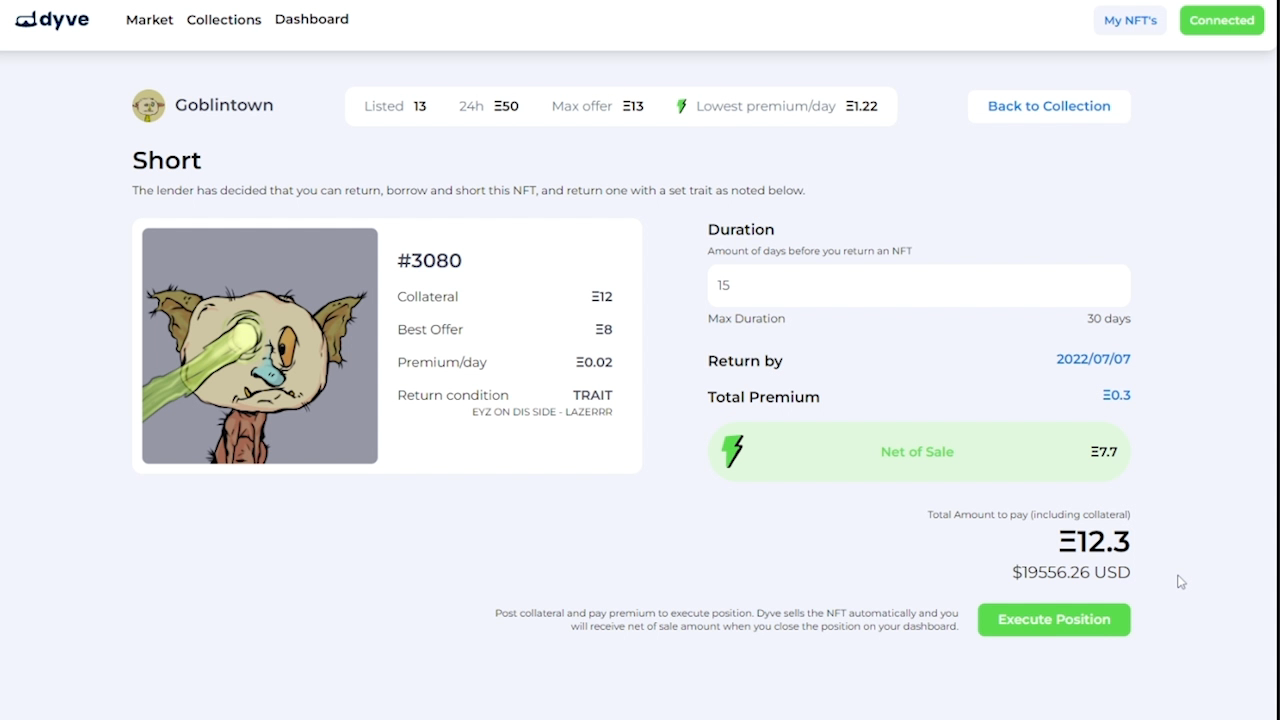Go Back to Collection

tap(1049, 106)
